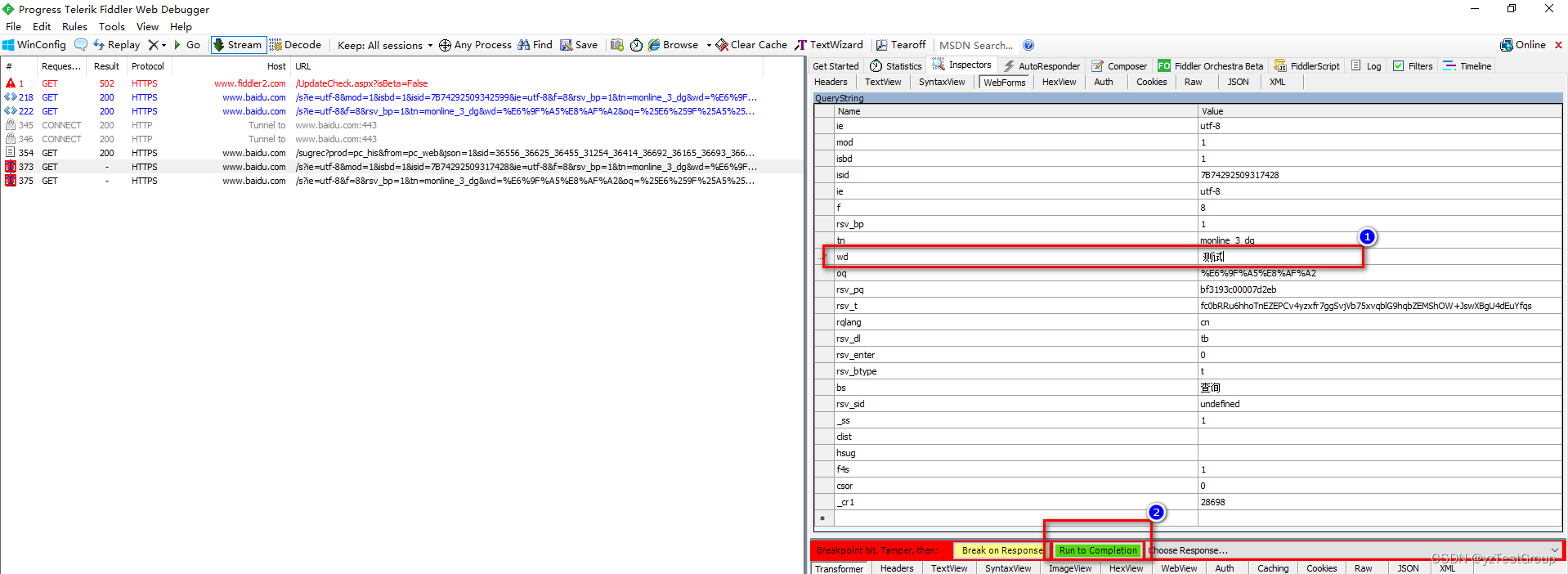Switch to Get Started tab

(x=836, y=66)
